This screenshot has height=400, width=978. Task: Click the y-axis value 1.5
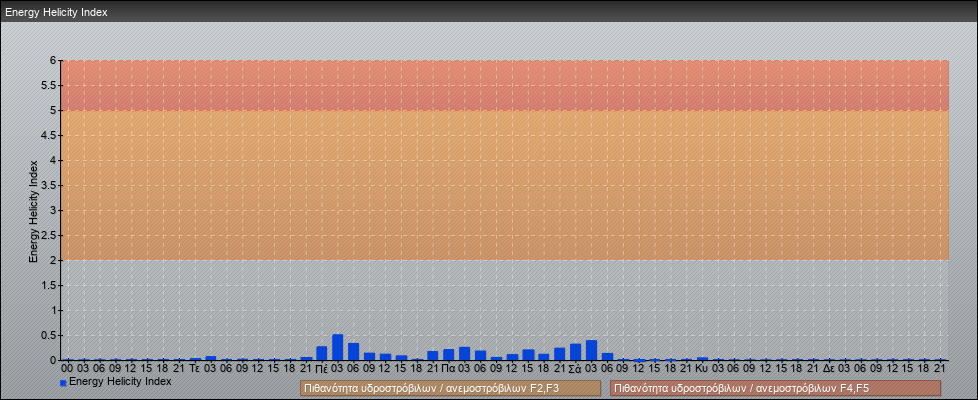(49, 285)
